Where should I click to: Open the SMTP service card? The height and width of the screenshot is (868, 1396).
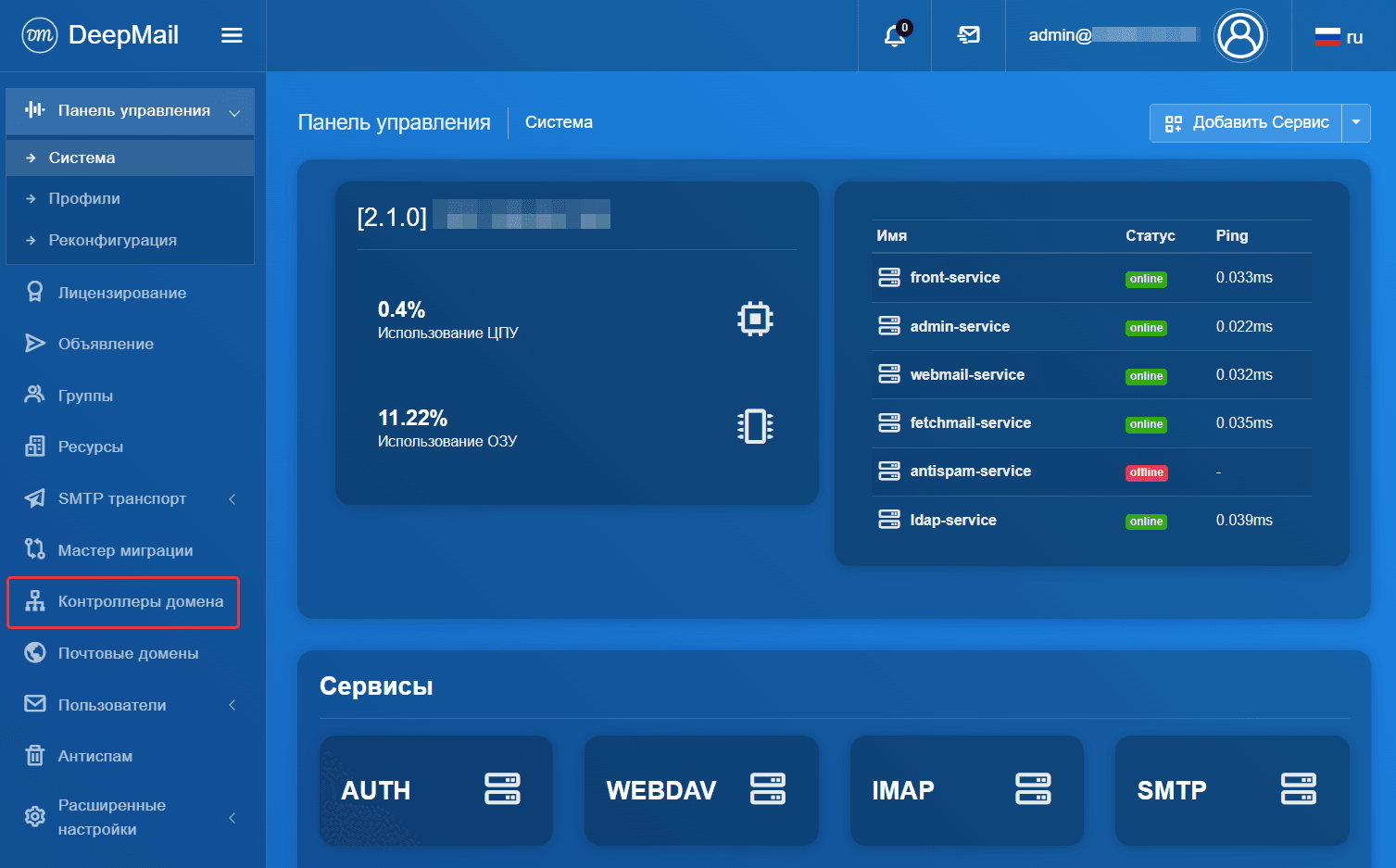tap(1232, 790)
